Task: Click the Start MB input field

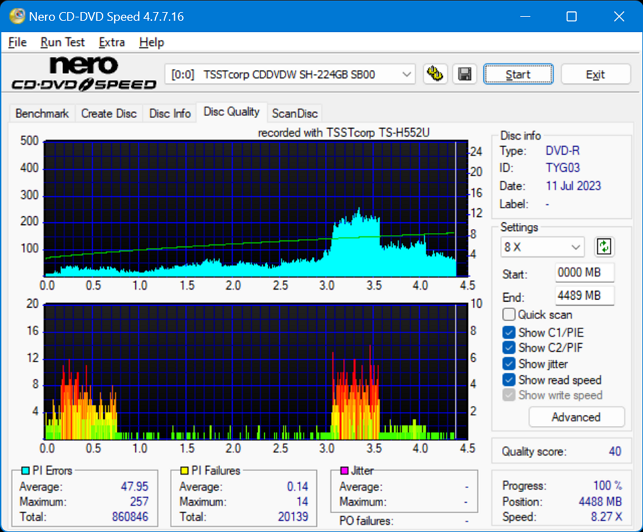Action: coord(585,273)
